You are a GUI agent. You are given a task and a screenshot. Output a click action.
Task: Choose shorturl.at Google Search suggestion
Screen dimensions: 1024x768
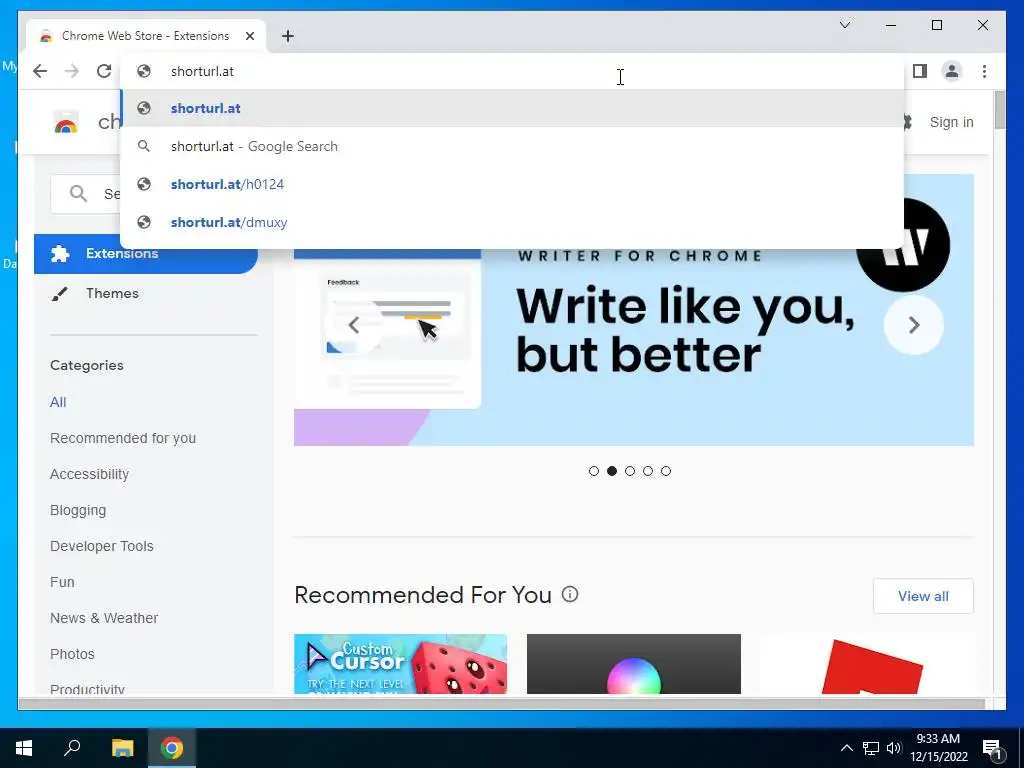click(512, 146)
